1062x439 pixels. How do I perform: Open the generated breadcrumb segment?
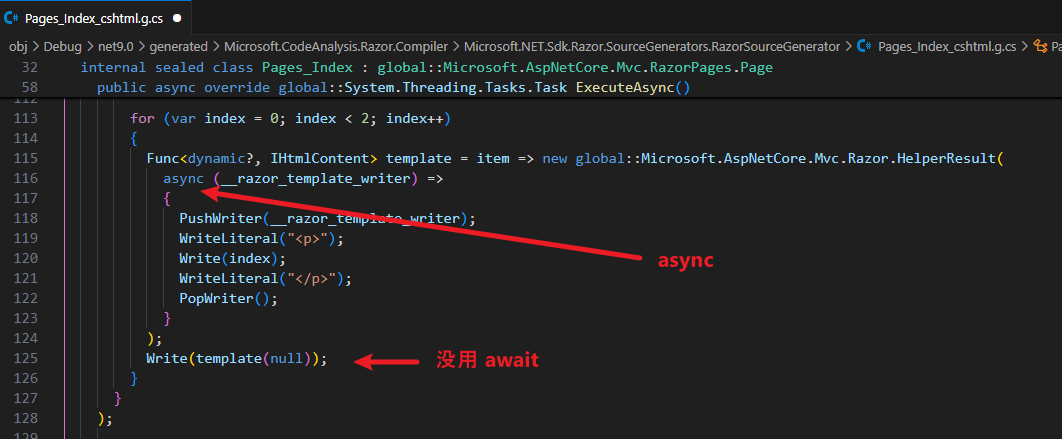[x=178, y=47]
